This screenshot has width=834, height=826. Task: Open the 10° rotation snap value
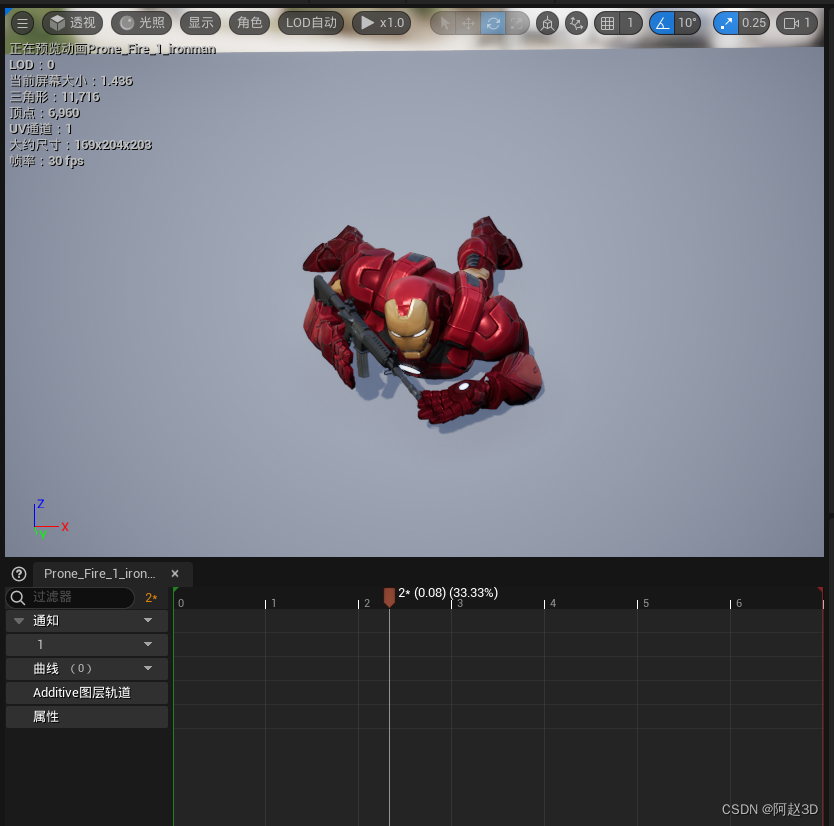[687, 23]
